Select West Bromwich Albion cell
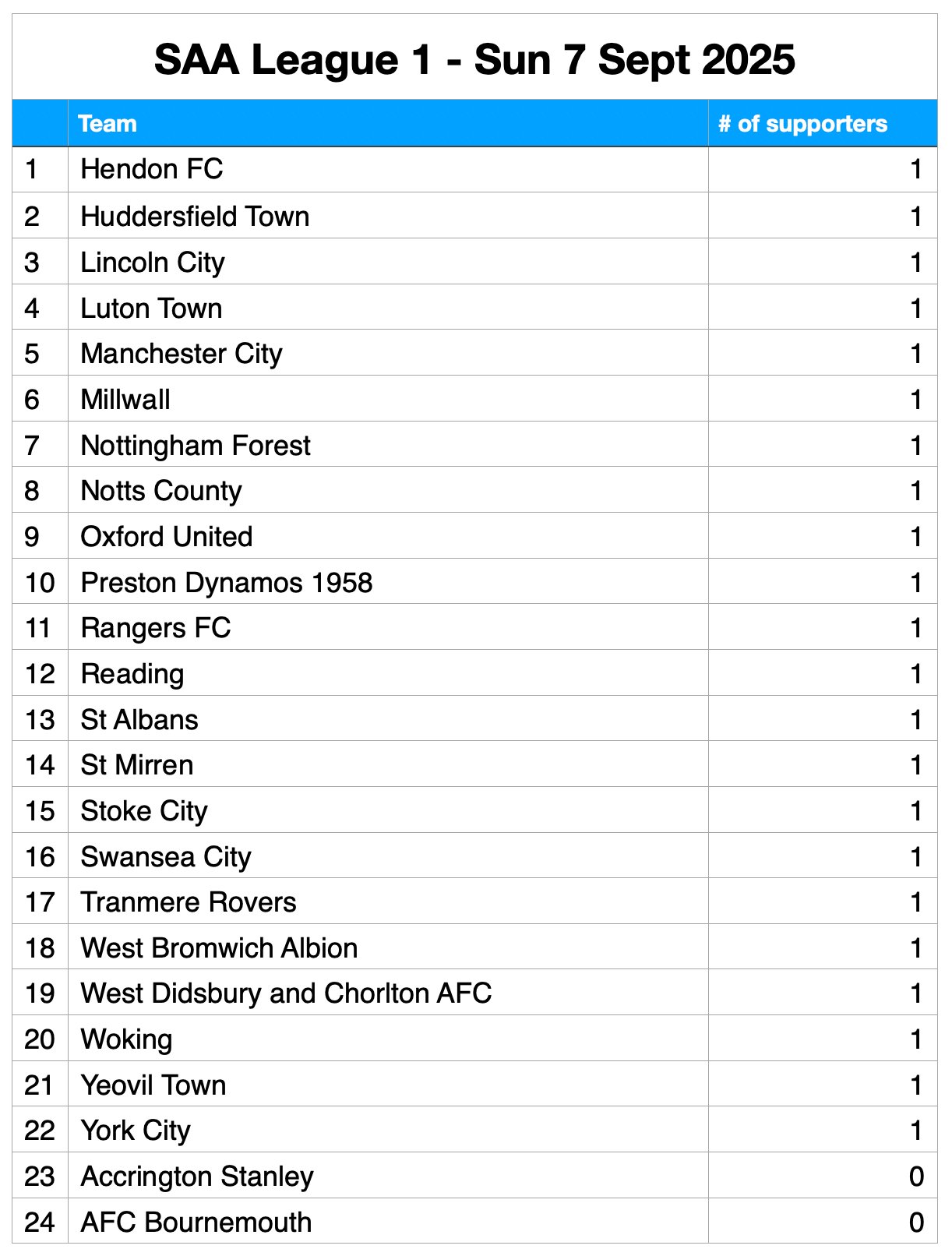This screenshot has height=1256, width=952. click(219, 948)
